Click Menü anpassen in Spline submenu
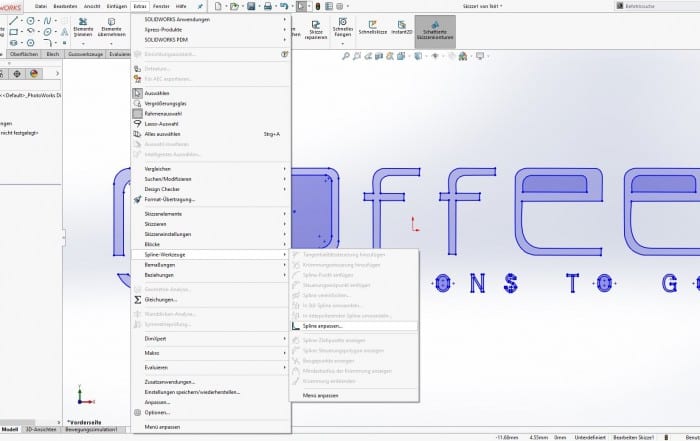 tap(354, 395)
